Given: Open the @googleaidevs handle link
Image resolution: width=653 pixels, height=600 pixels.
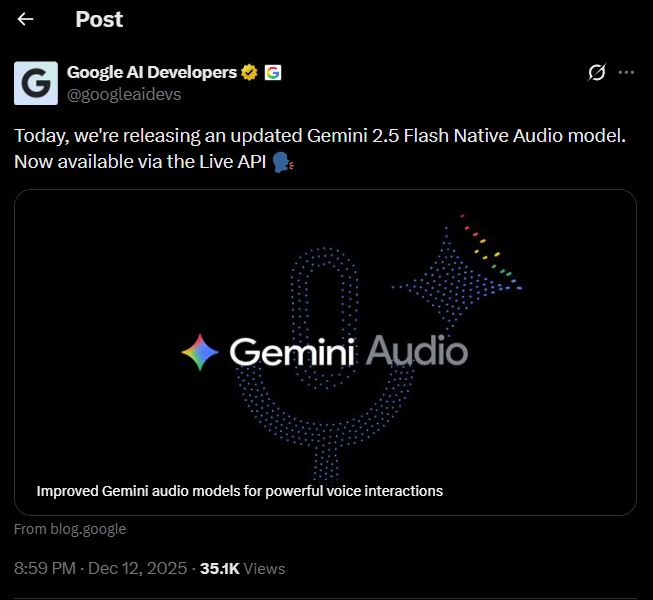Looking at the screenshot, I should pos(124,95).
